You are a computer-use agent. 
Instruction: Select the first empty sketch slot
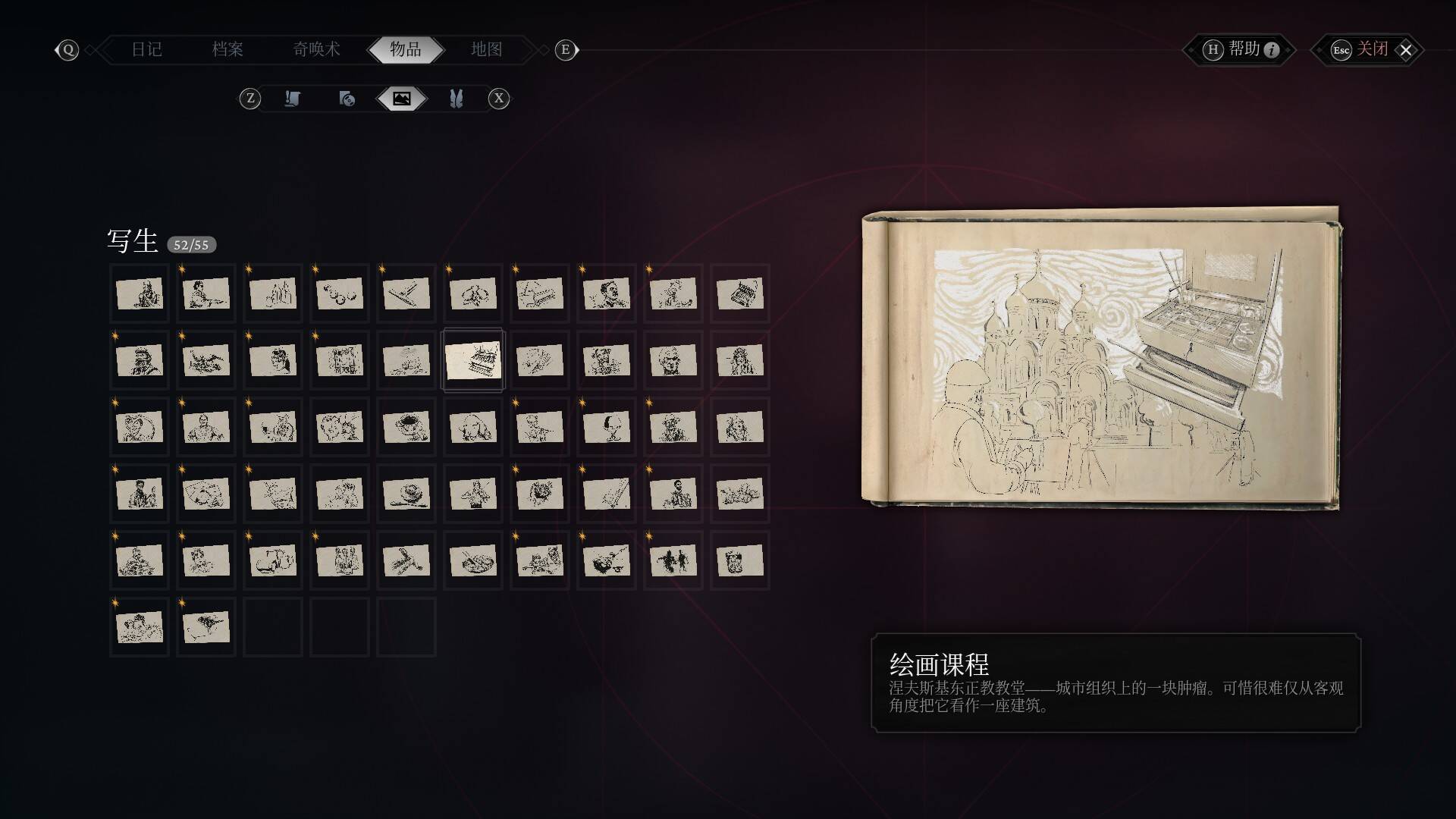point(273,627)
